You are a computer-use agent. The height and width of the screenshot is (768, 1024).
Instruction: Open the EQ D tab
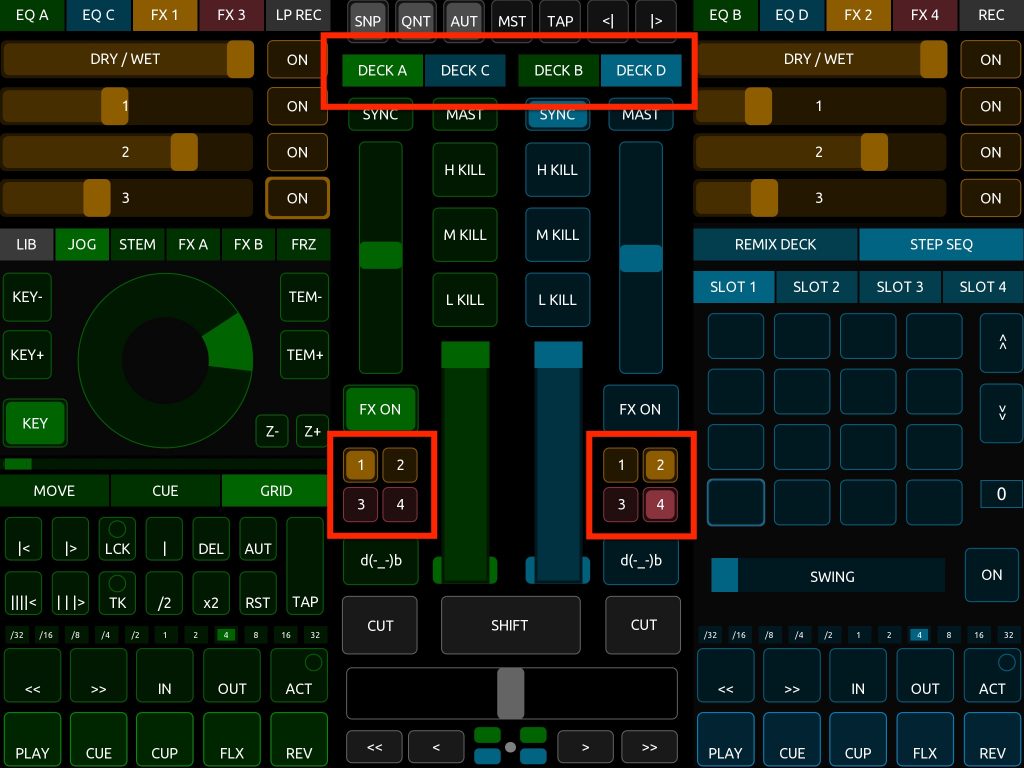[792, 15]
